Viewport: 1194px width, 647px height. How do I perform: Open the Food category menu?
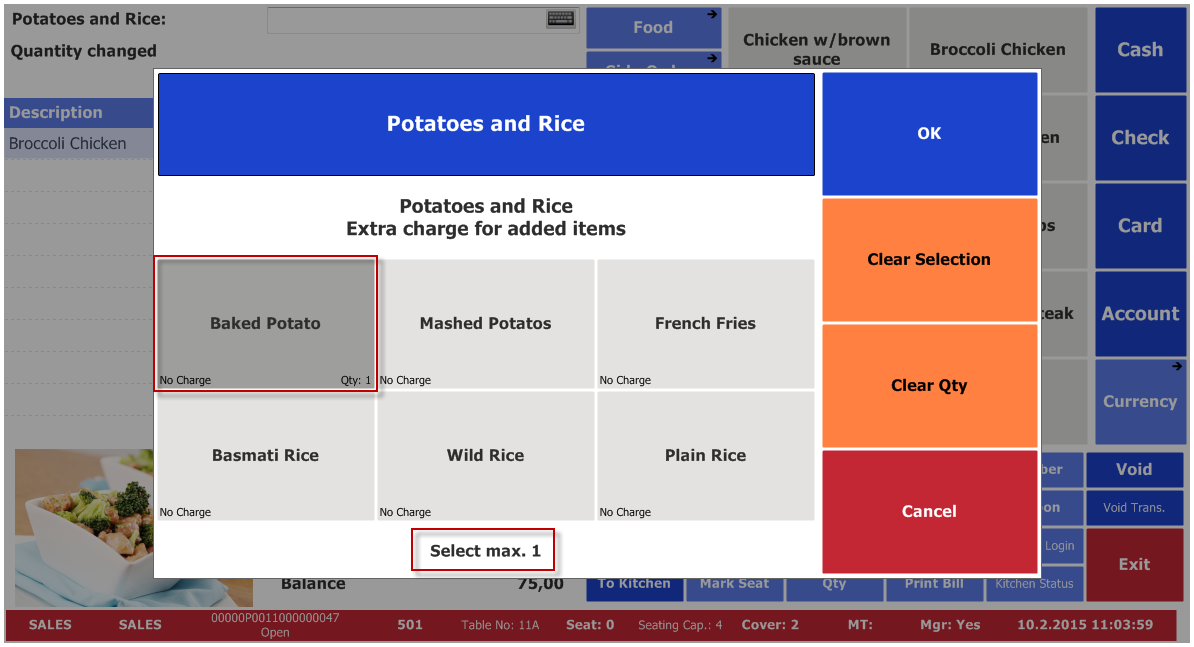click(x=653, y=27)
